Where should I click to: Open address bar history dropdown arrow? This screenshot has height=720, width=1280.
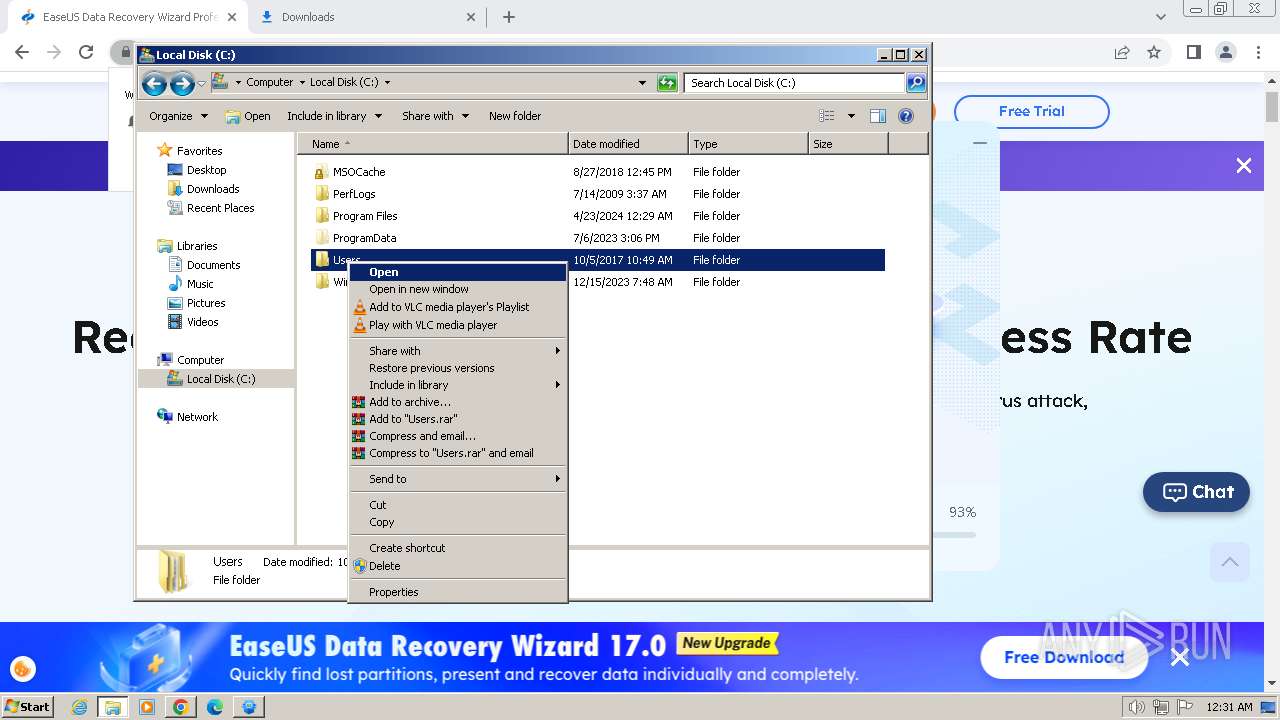tap(642, 83)
